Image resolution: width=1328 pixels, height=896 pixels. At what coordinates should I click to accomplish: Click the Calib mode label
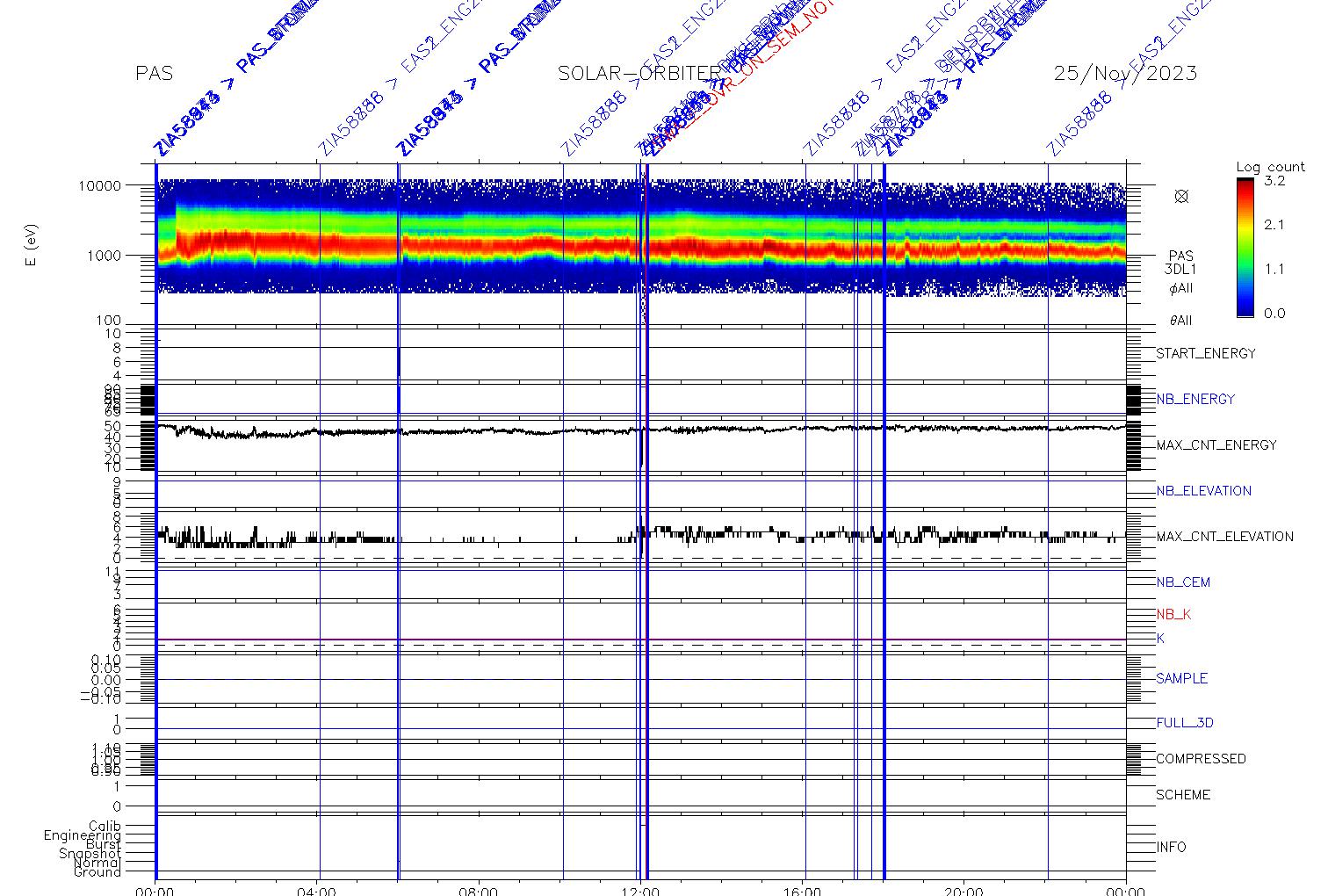pyautogui.click(x=105, y=827)
